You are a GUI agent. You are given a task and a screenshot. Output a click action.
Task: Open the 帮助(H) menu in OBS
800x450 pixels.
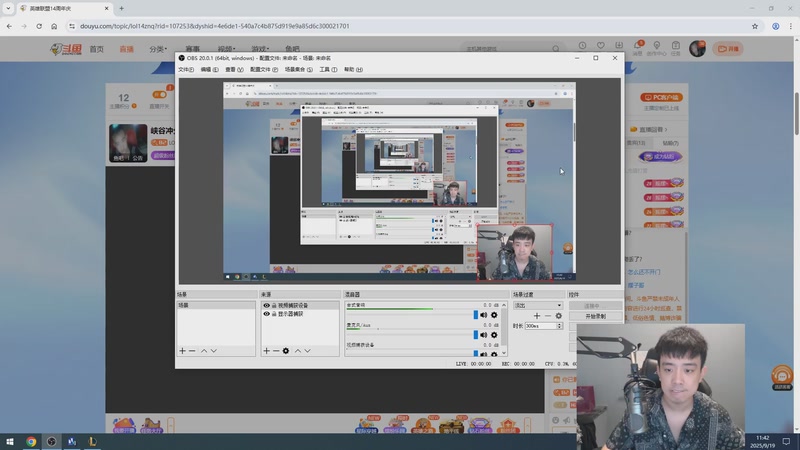[353, 69]
